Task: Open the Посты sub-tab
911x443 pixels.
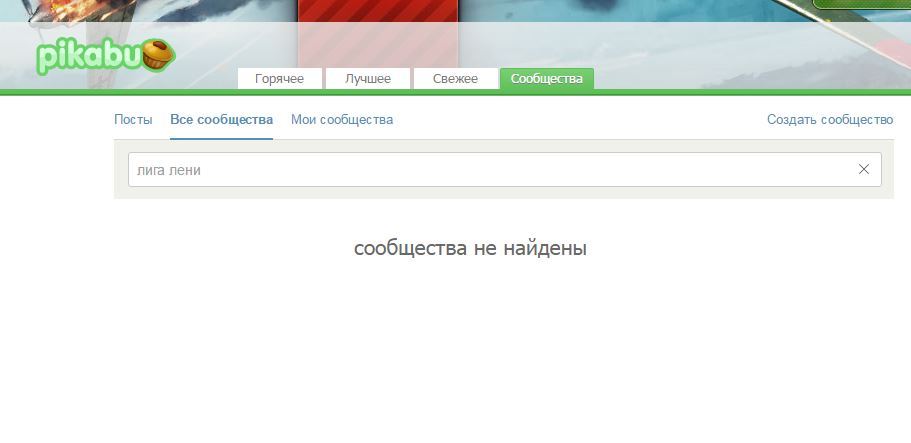Action: coord(133,120)
